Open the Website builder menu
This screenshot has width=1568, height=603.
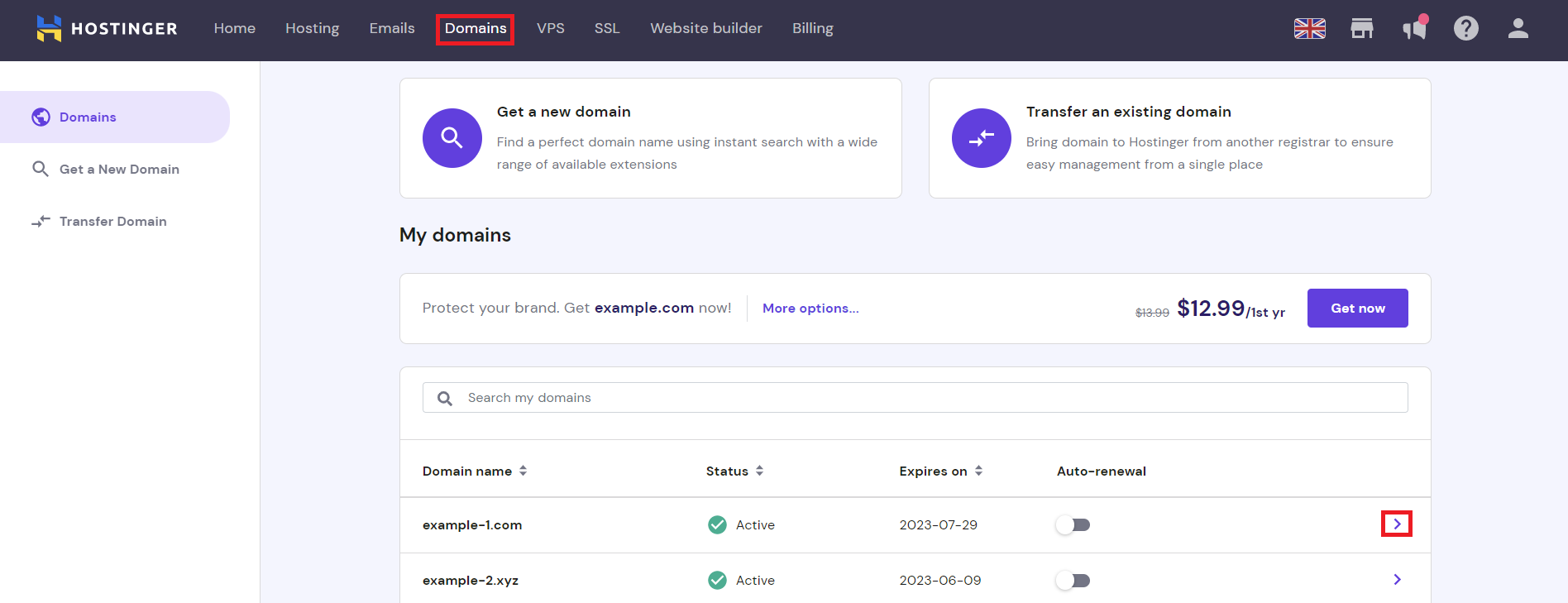(x=706, y=28)
